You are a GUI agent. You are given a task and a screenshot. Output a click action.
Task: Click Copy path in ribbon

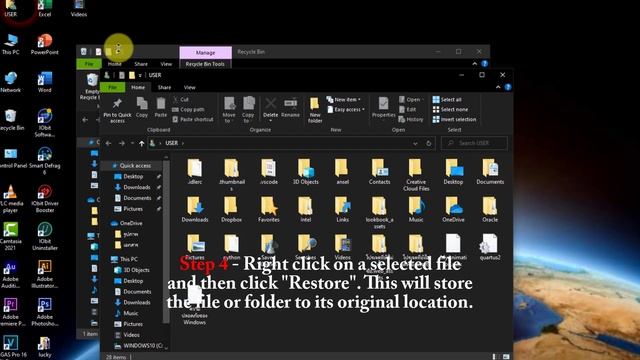188,109
